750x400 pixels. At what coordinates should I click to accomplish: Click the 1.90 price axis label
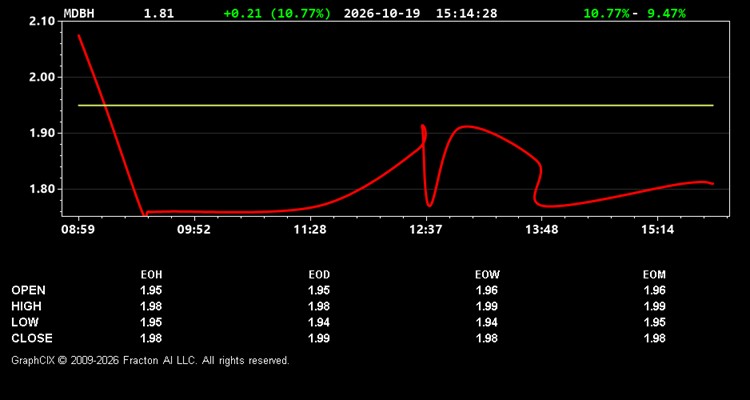[44, 133]
